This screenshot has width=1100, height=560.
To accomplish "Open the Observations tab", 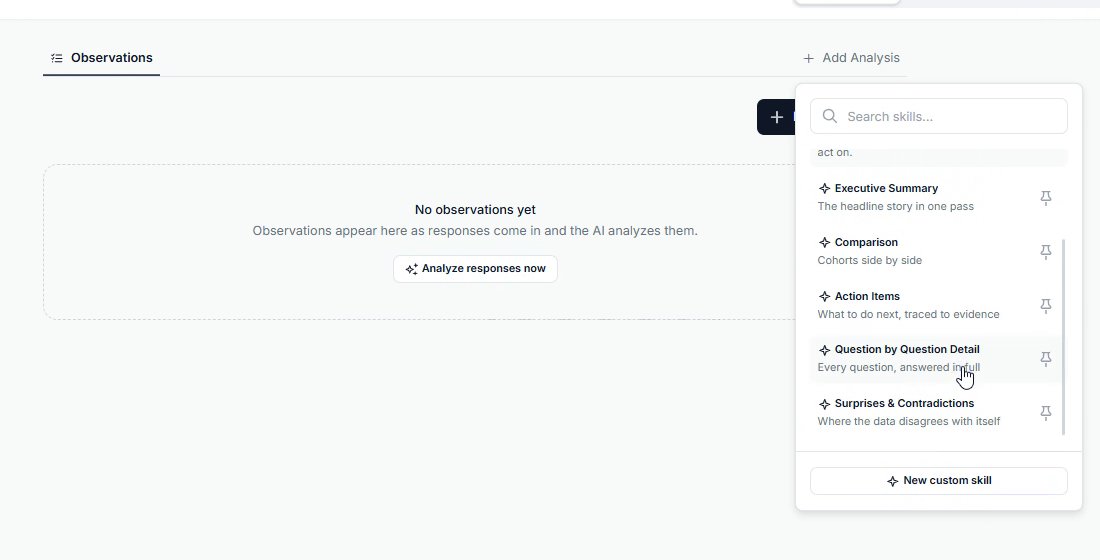I will click(102, 58).
